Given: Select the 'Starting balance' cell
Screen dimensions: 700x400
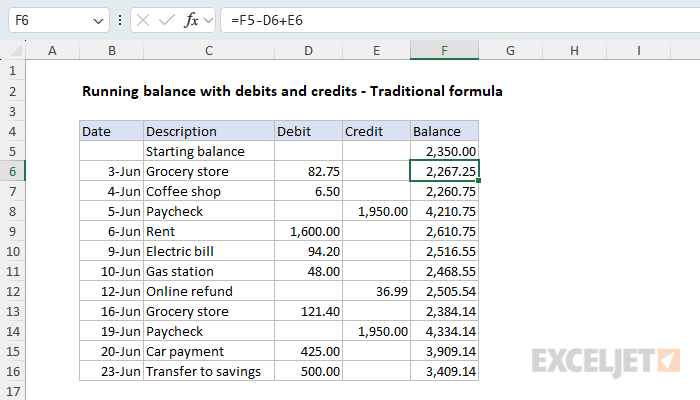Looking at the screenshot, I should coord(208,151).
